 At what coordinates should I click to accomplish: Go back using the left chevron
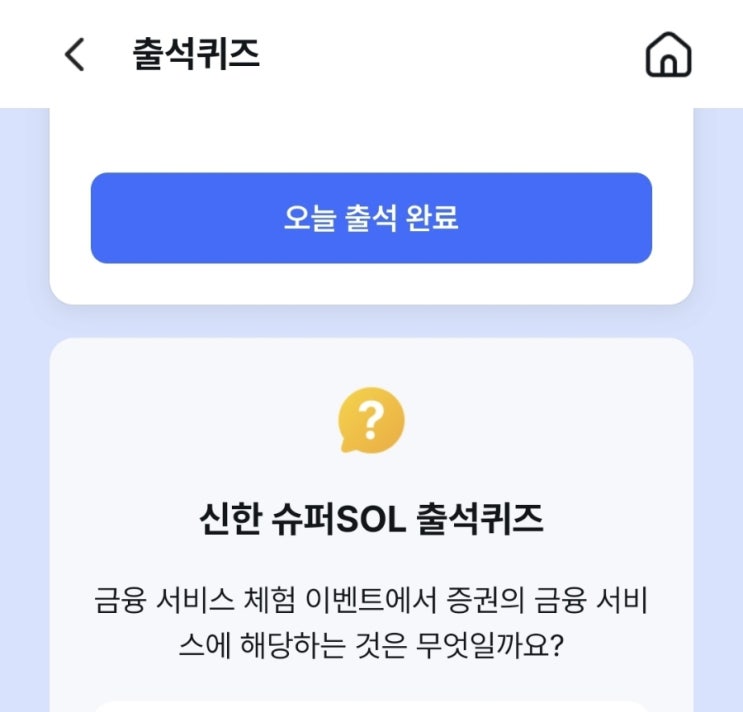[x=75, y=54]
